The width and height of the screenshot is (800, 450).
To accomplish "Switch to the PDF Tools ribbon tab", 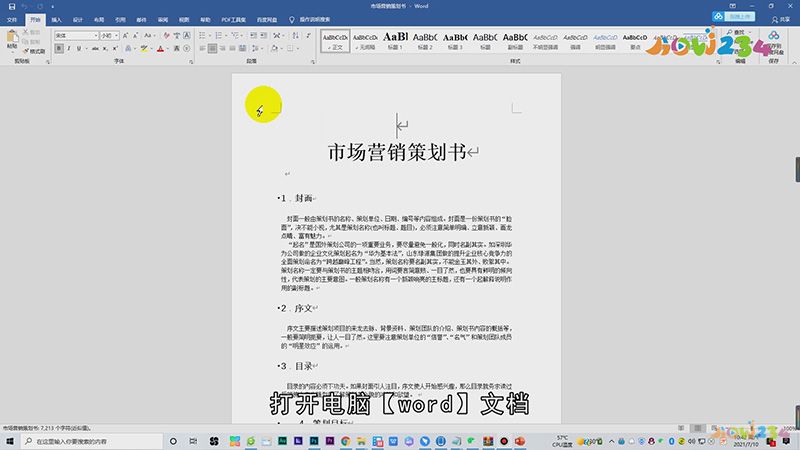I will click(233, 19).
